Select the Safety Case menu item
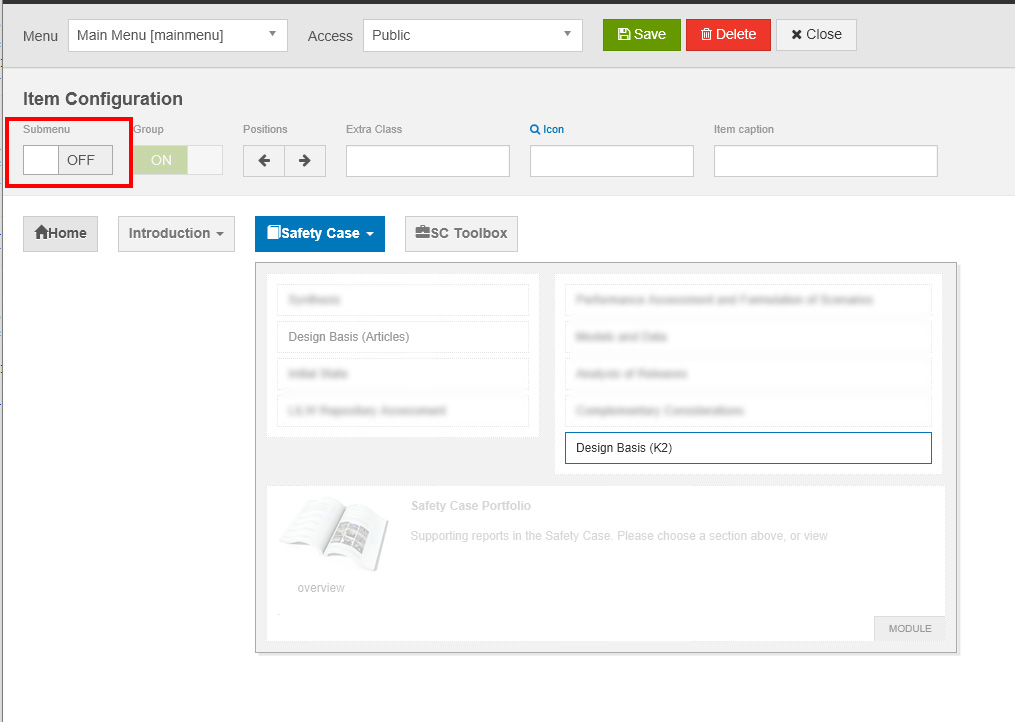Screen dimensions: 1015x722 320,233
